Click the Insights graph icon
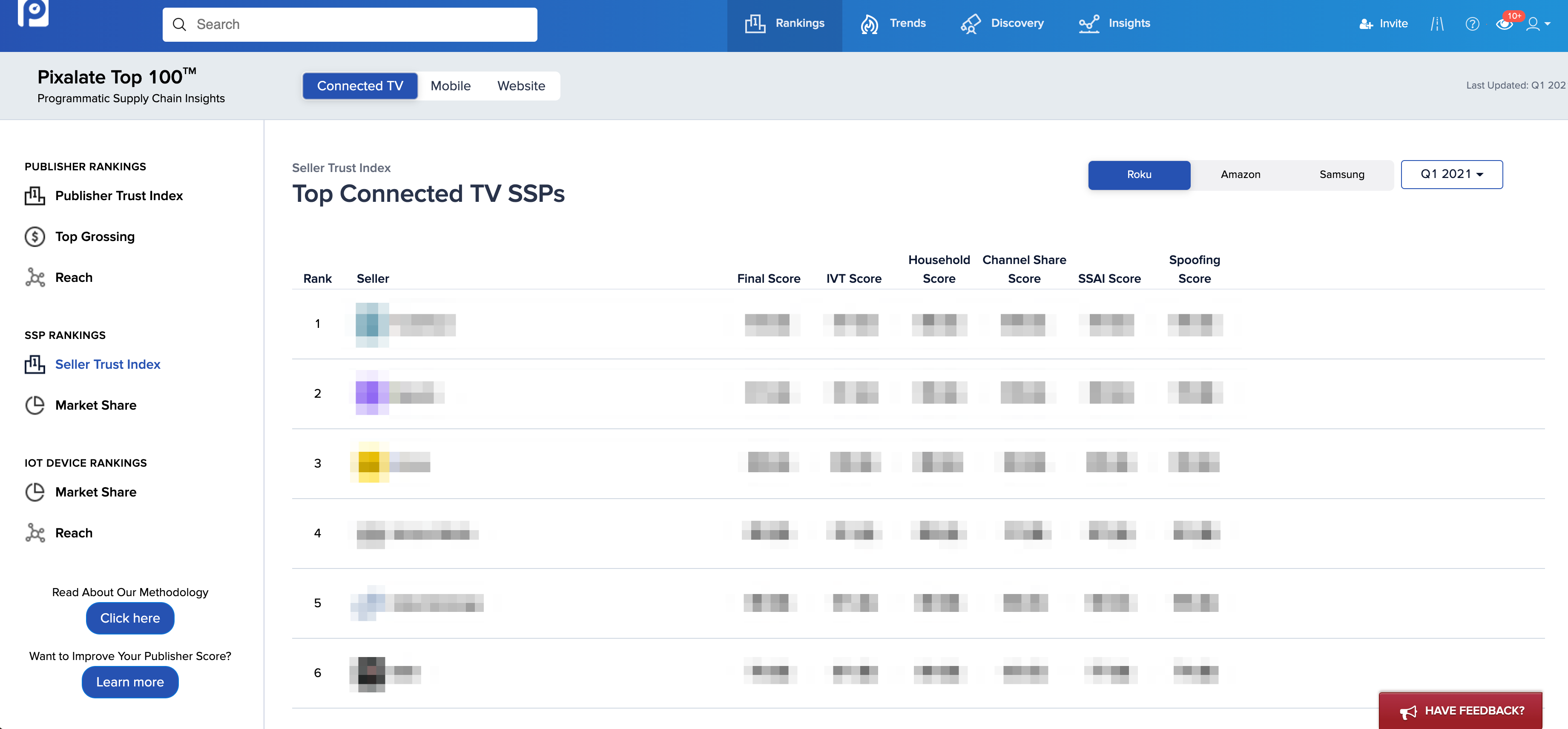Image resolution: width=1568 pixels, height=729 pixels. [1088, 24]
